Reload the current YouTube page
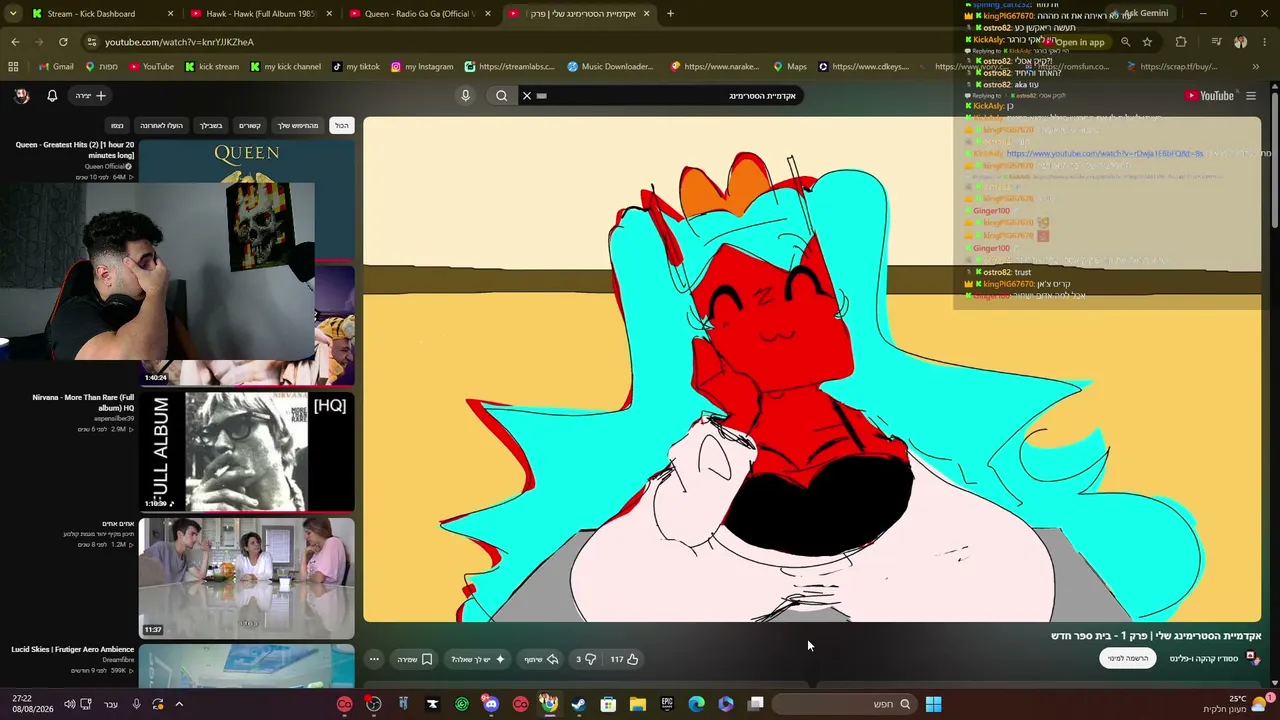 [x=63, y=42]
